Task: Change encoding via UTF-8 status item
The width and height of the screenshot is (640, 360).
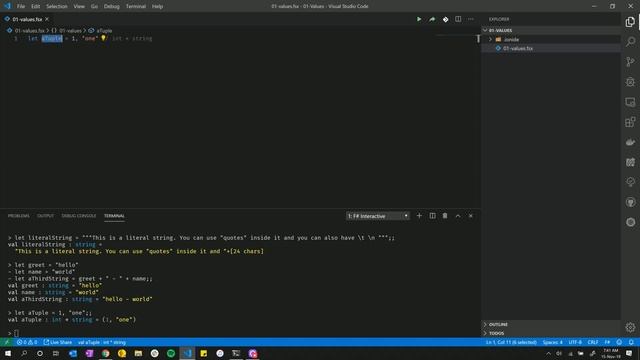Action: (x=575, y=342)
